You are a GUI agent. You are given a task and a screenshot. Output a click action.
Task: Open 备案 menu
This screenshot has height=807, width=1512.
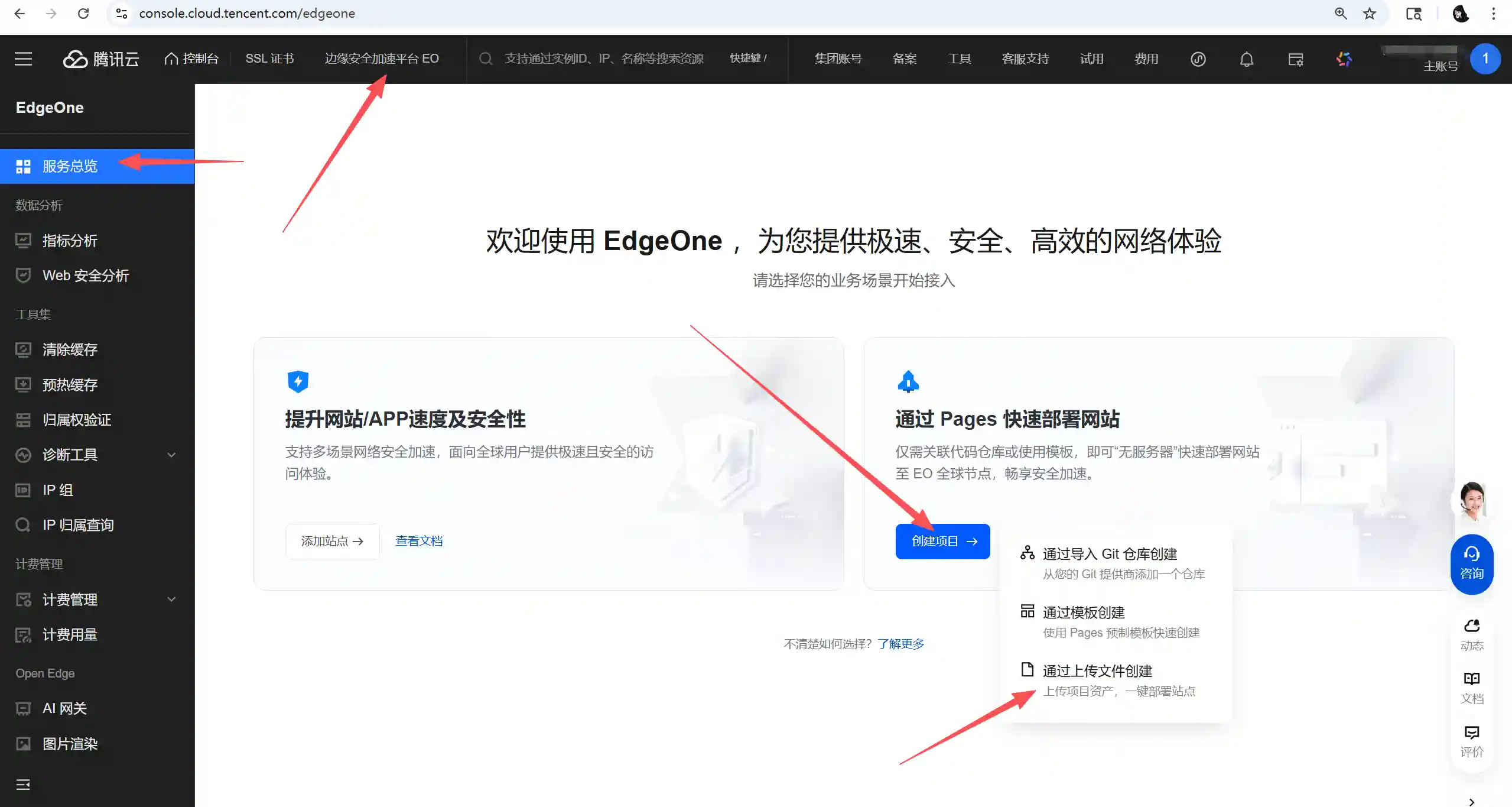click(x=904, y=59)
